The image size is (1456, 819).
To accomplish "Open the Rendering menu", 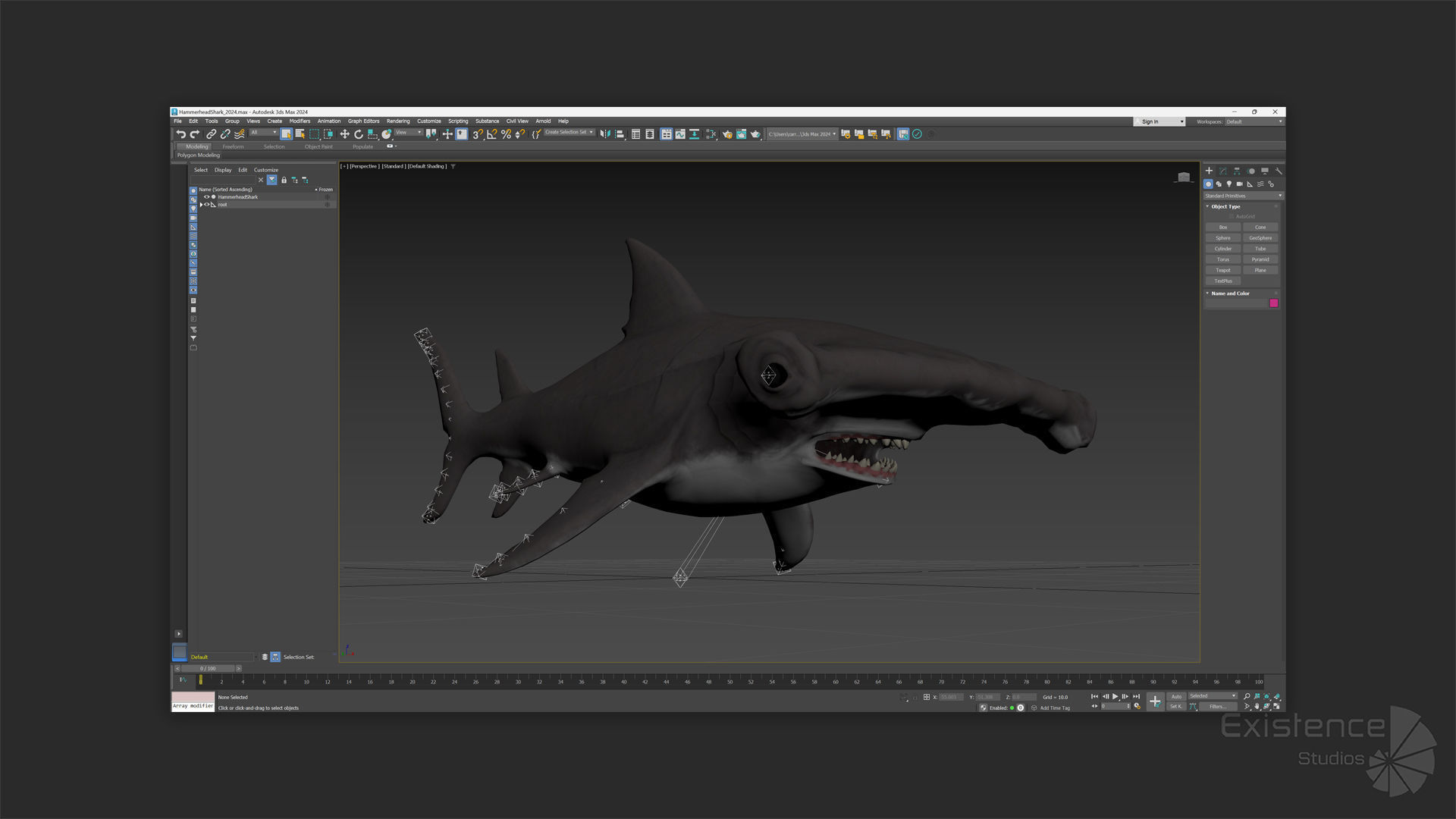I will coord(398,121).
